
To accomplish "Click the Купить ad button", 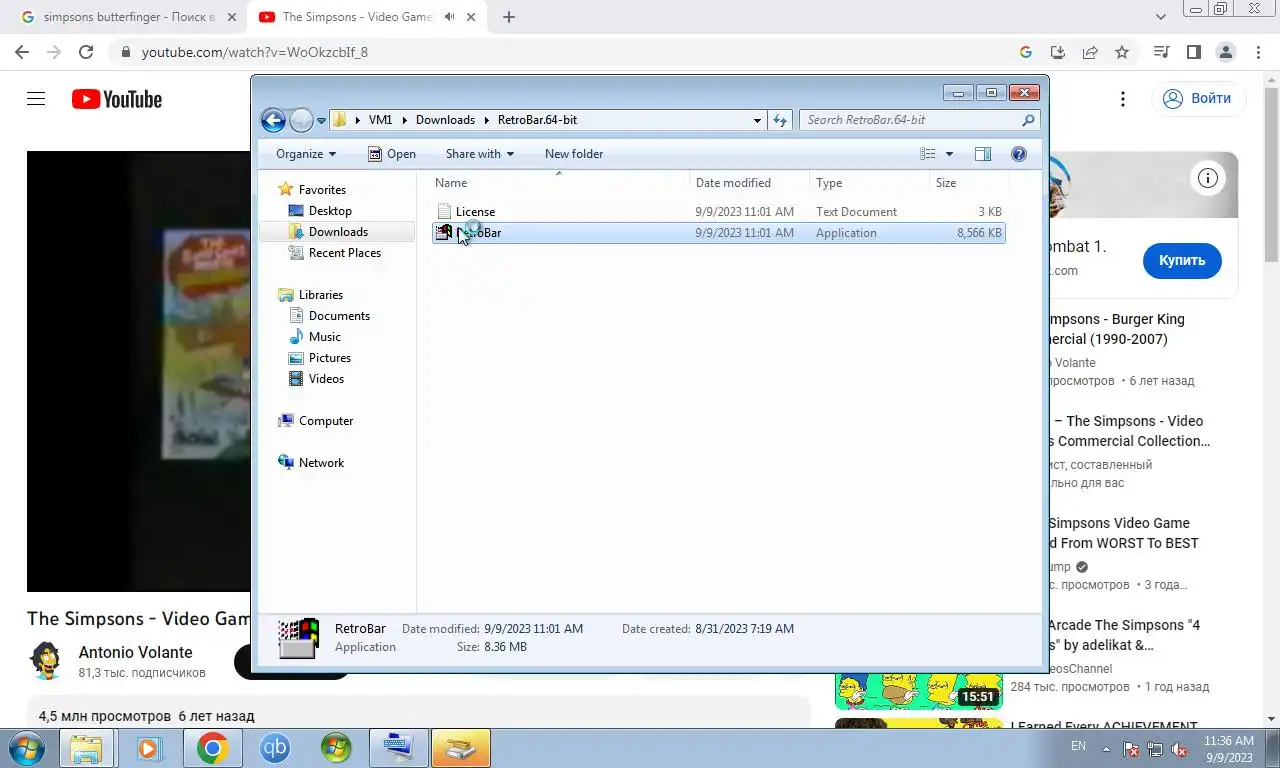I will 1182,260.
